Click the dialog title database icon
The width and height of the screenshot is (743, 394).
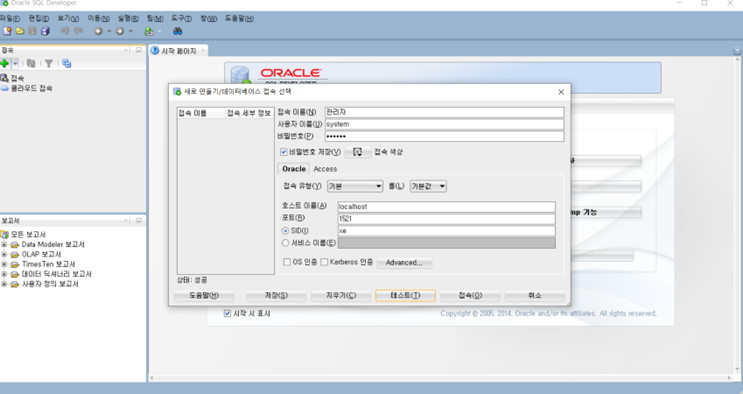tap(177, 92)
